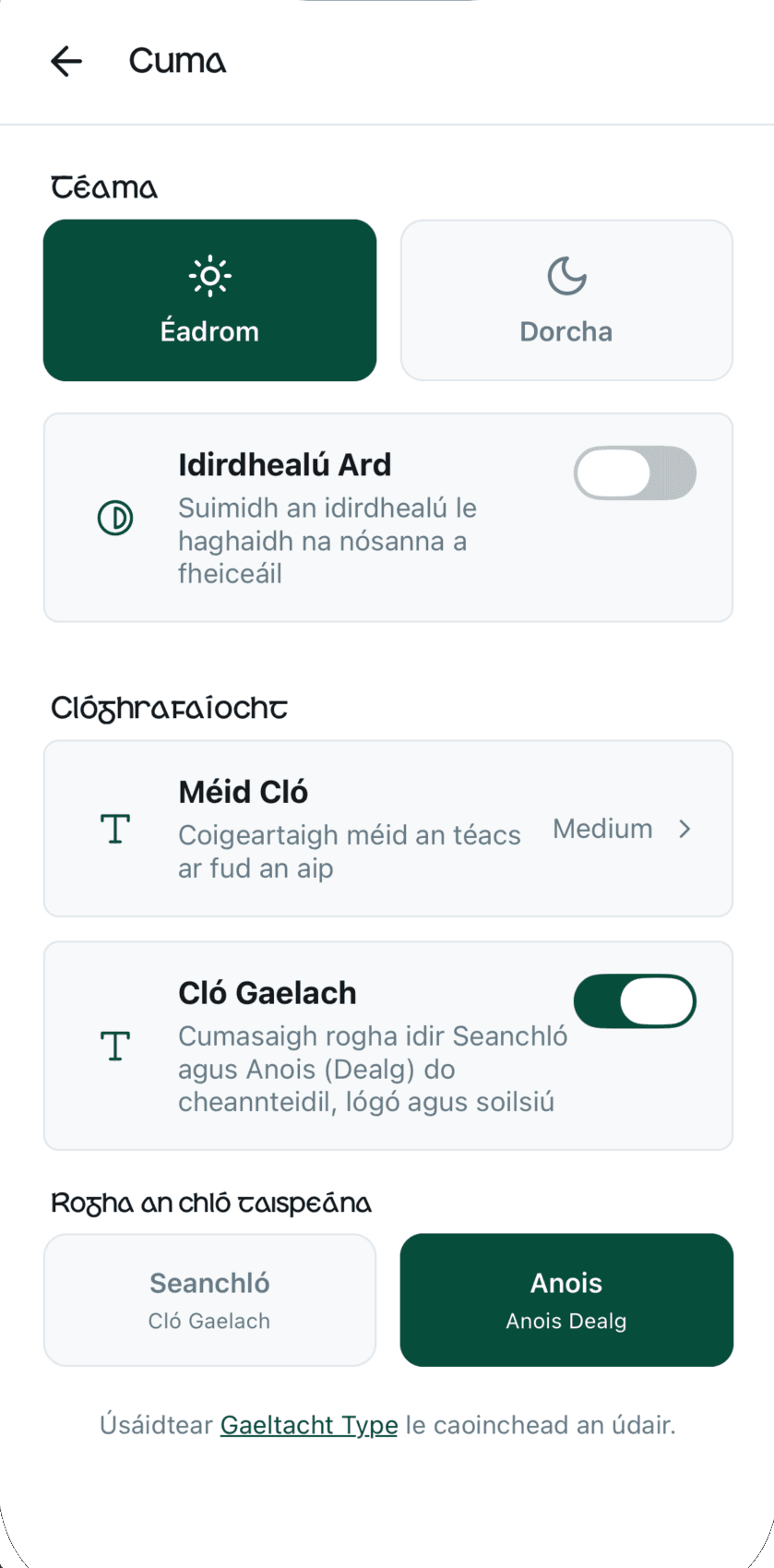774x1568 pixels.
Task: Click the T icon beside Méid Cló
Action: 115,829
